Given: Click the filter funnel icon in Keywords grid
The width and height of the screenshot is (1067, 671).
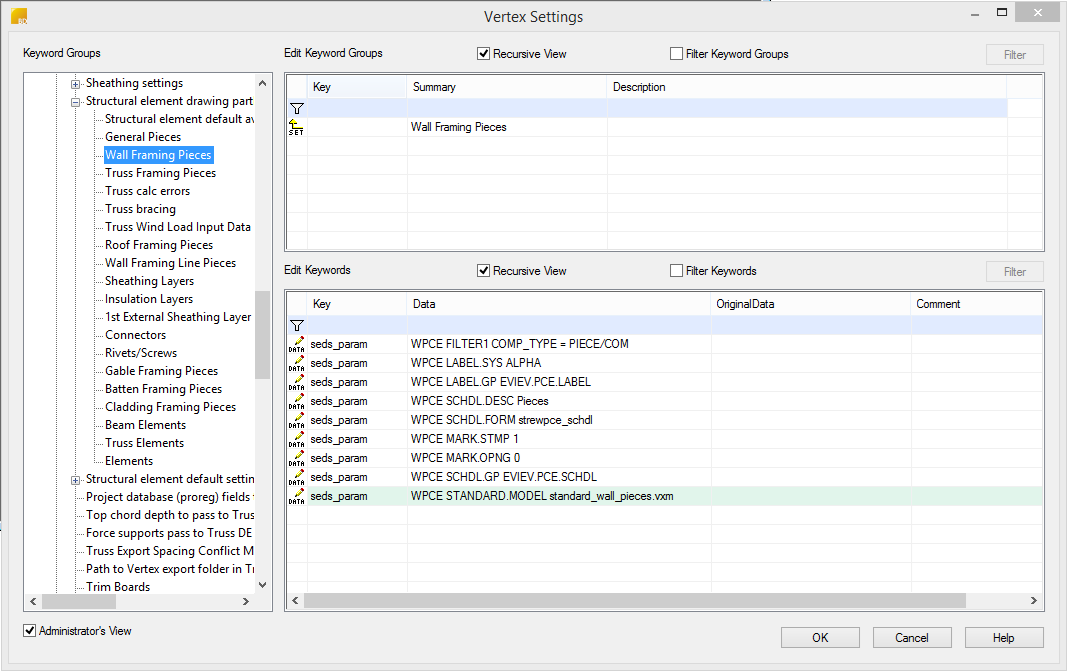Looking at the screenshot, I should click(x=297, y=325).
